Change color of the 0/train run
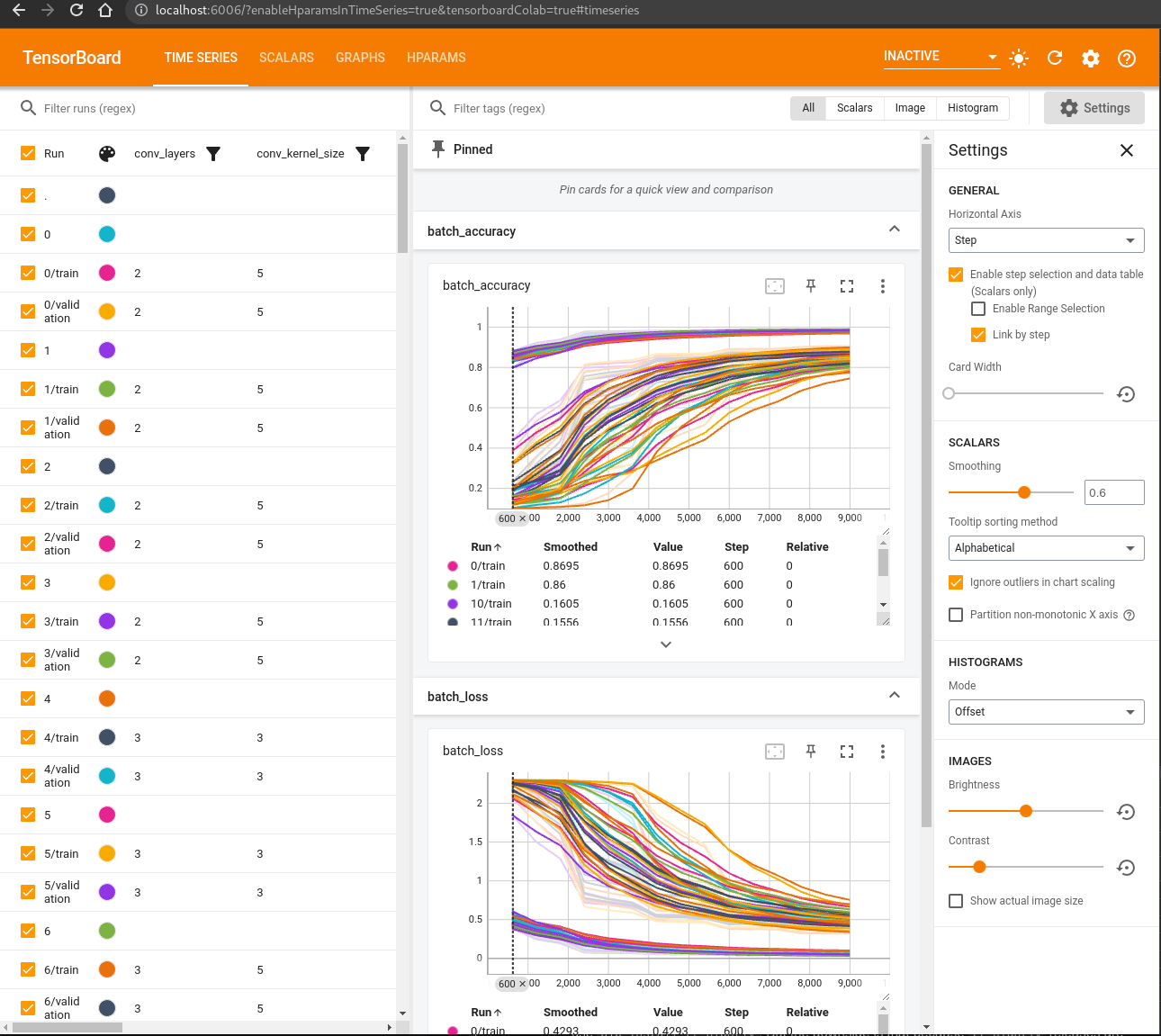 click(107, 273)
